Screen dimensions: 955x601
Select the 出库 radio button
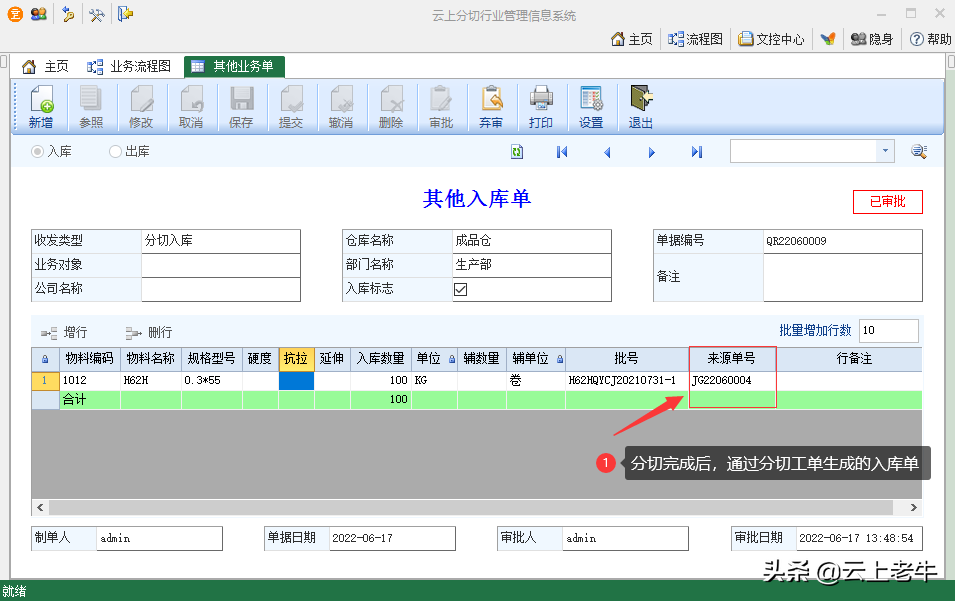tap(116, 152)
